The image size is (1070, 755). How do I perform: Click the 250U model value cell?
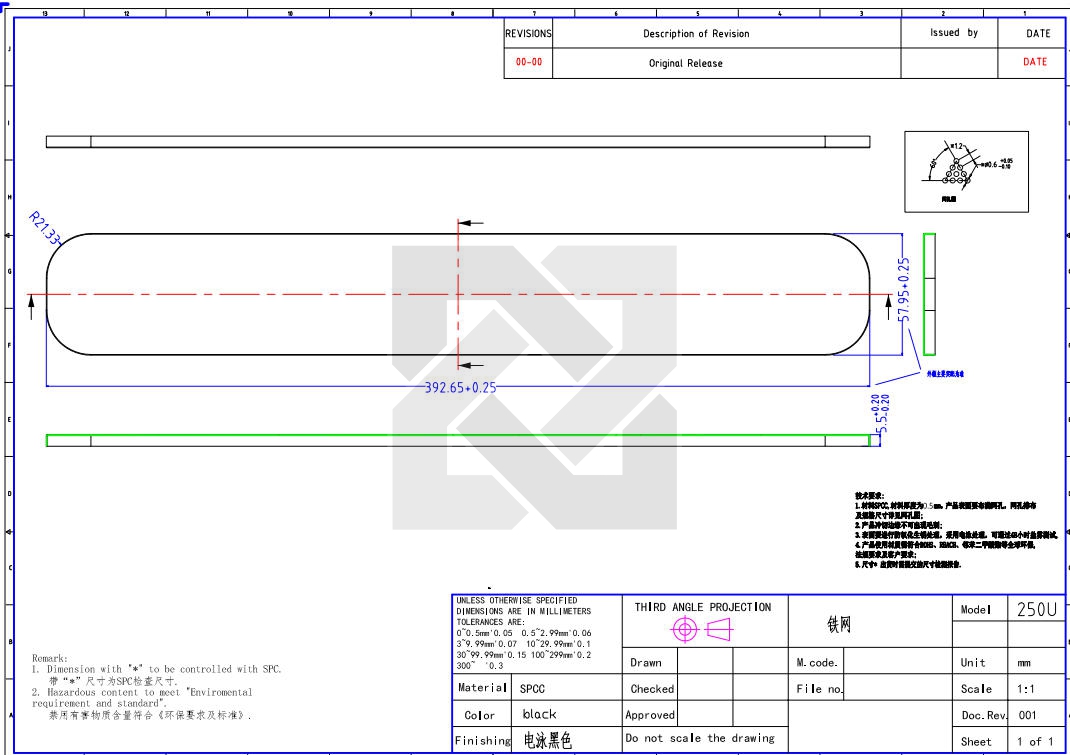coord(1036,610)
